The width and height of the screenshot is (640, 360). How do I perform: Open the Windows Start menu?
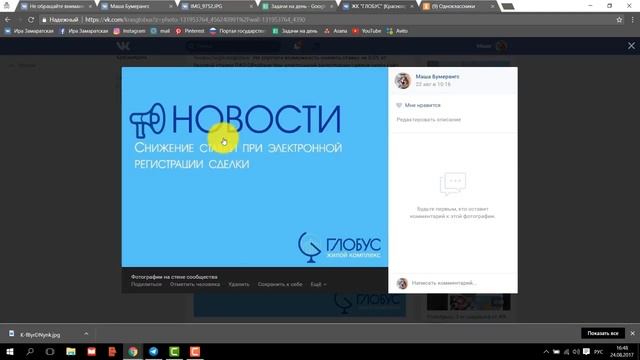10,351
